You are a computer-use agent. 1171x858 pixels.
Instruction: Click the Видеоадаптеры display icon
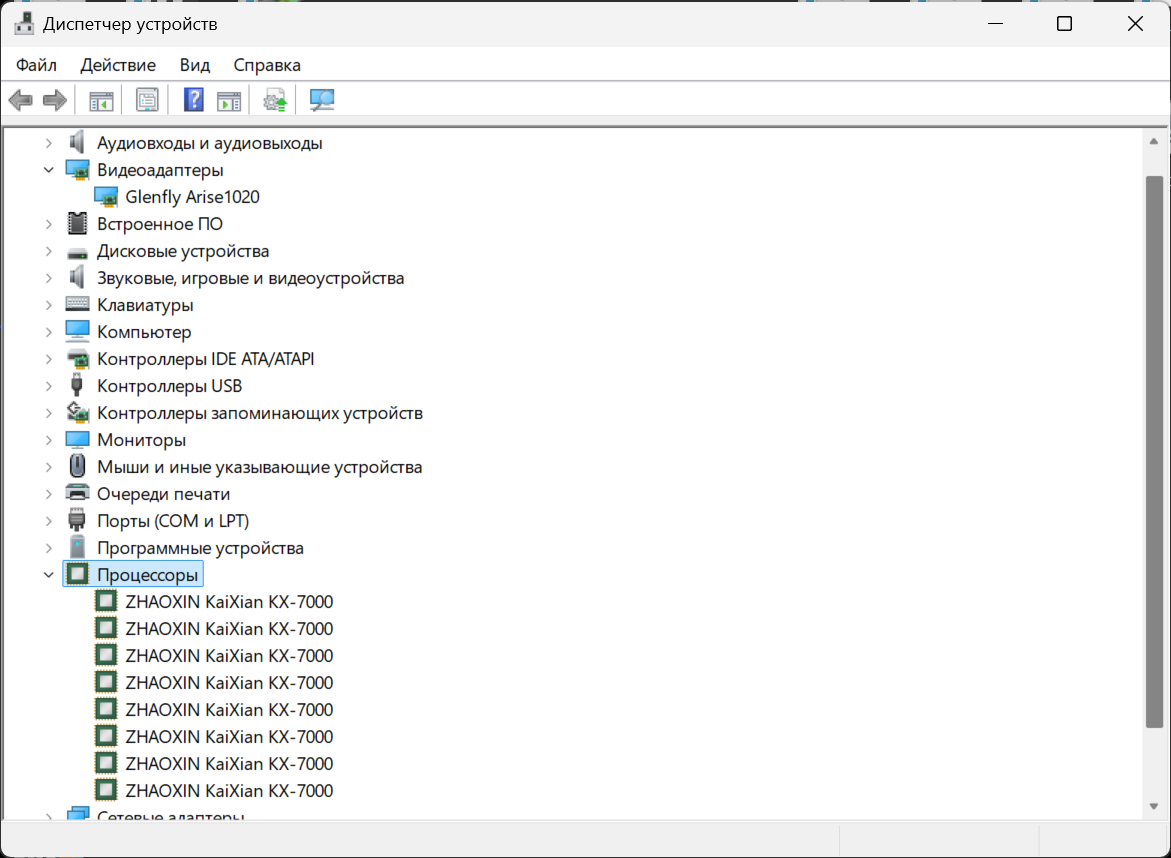click(x=77, y=170)
